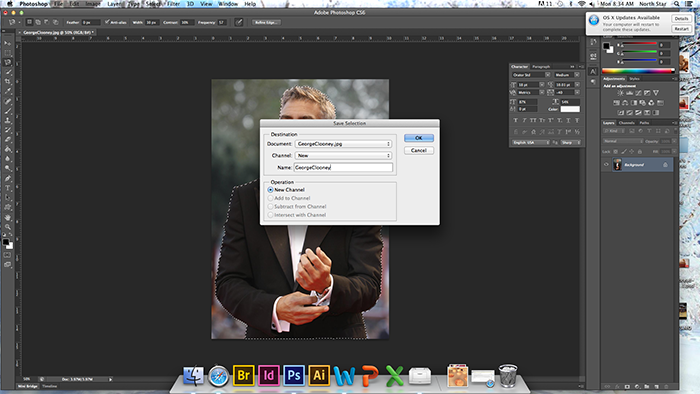Click the red channel slider in Color panel
This screenshot has height=394, width=700.
pos(639,44)
